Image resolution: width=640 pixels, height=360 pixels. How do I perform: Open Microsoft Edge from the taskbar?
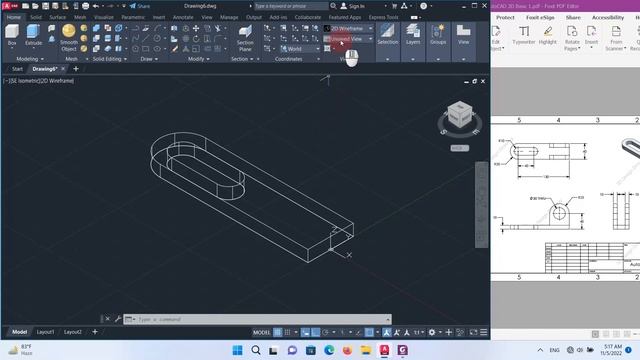tap(329, 350)
